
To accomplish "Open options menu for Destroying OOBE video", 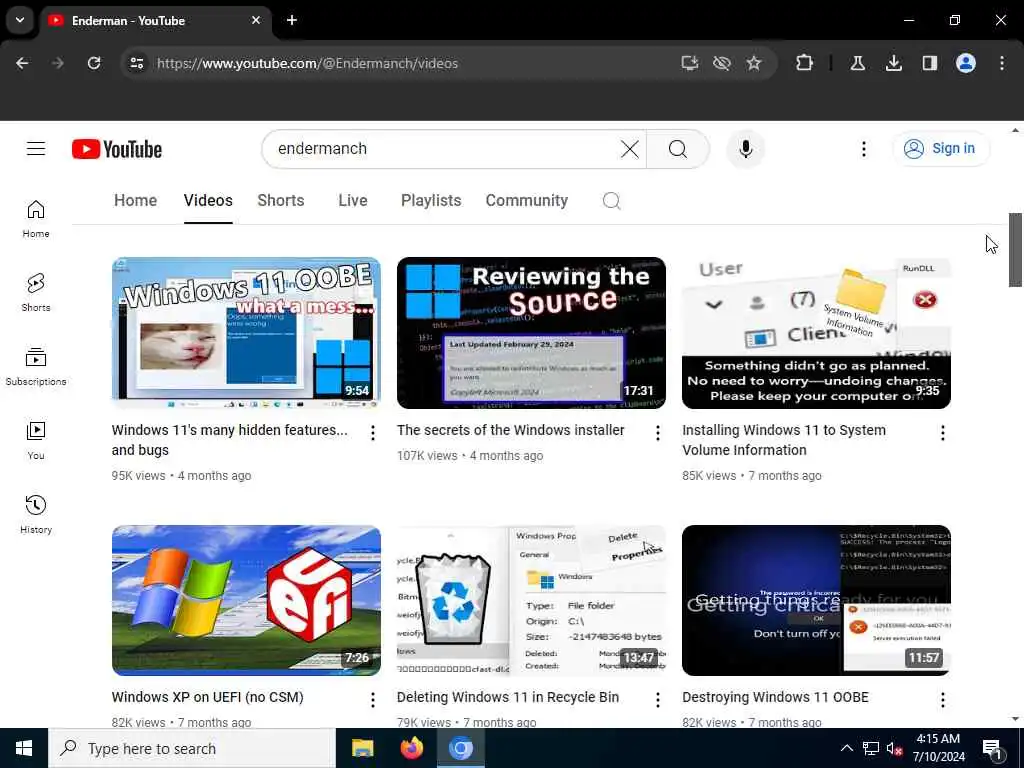I will (942, 700).
